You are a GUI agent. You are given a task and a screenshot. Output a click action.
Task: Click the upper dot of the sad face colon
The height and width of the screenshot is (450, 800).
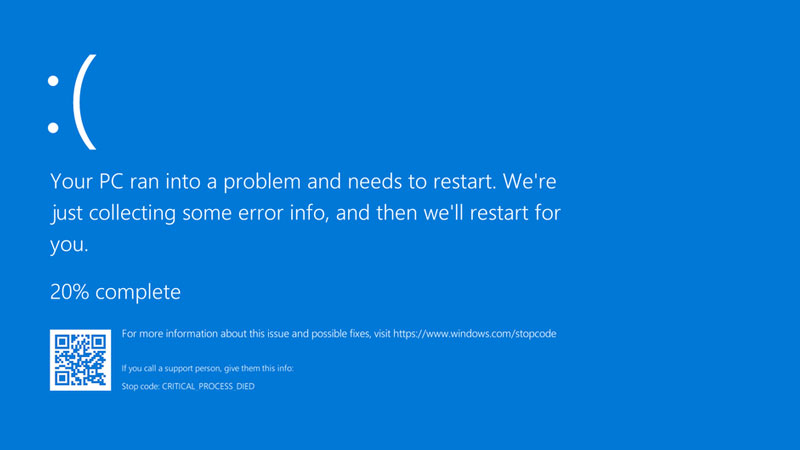pyautogui.click(x=53, y=81)
